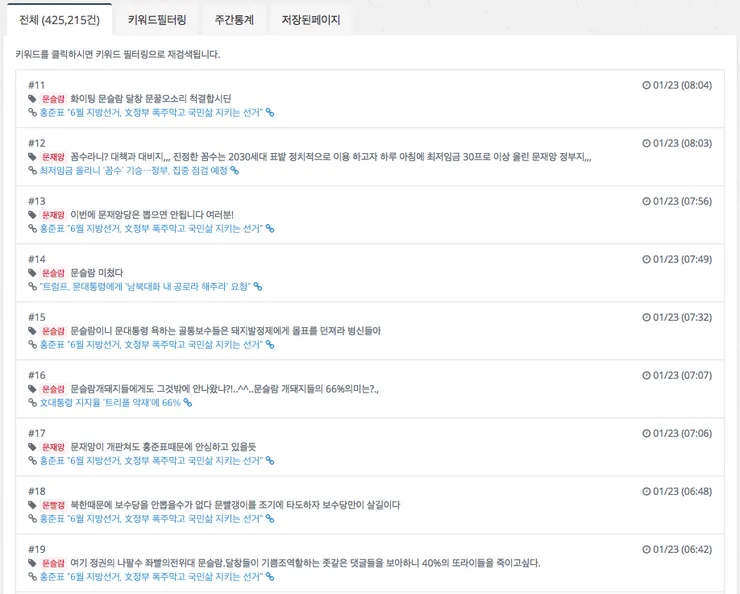Click the tag icon in row #13
The width and height of the screenshot is (740, 594).
click(x=32, y=215)
